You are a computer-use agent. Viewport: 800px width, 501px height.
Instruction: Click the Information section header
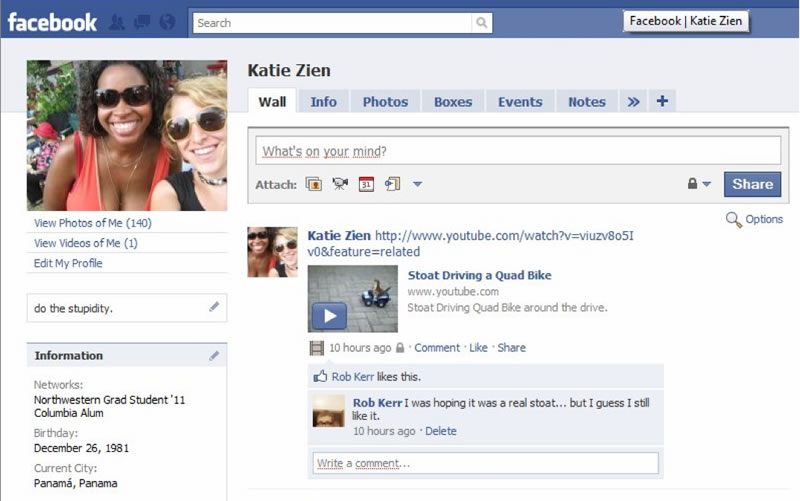pyautogui.click(x=127, y=356)
